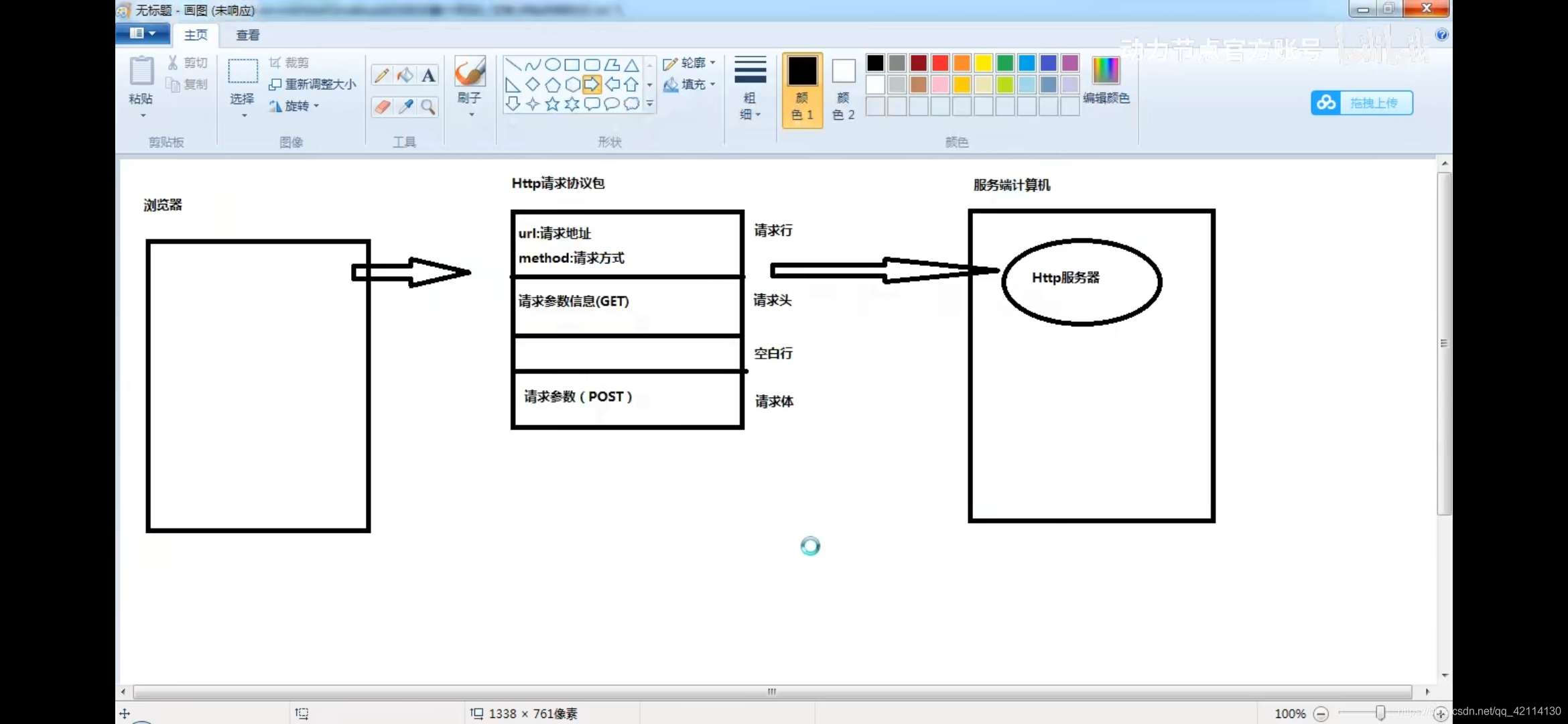
Task: Activate the 颜色 1 color slot
Action: 802,88
